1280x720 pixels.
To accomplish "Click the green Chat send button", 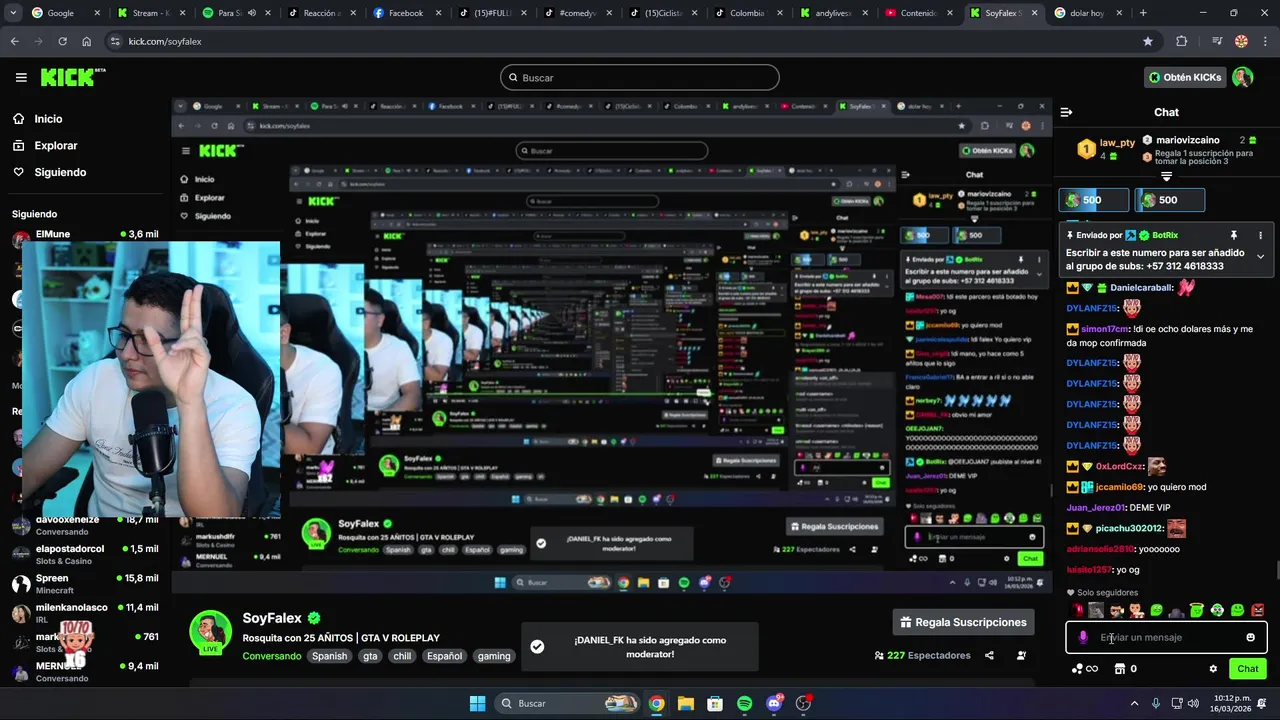I will pyautogui.click(x=1248, y=669).
